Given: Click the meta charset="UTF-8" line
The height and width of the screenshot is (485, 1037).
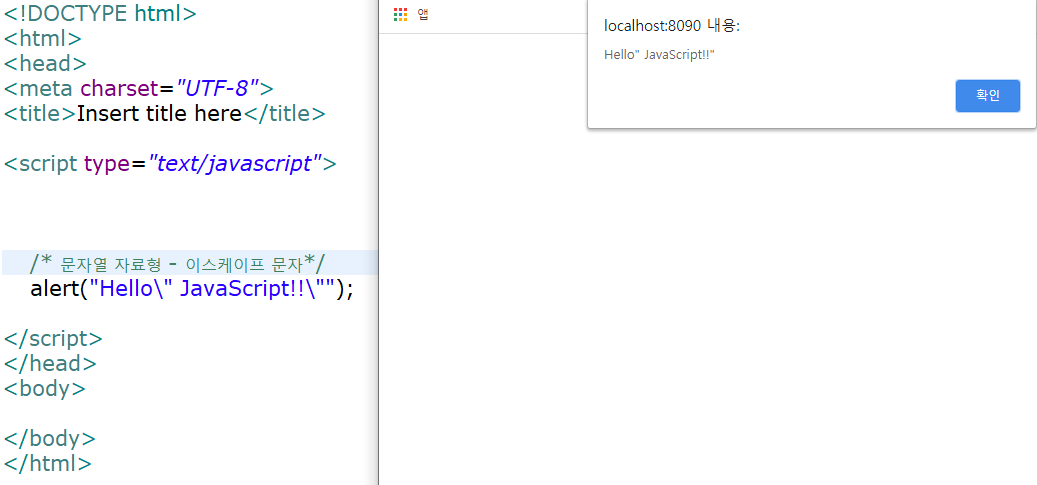Looking at the screenshot, I should [138, 88].
